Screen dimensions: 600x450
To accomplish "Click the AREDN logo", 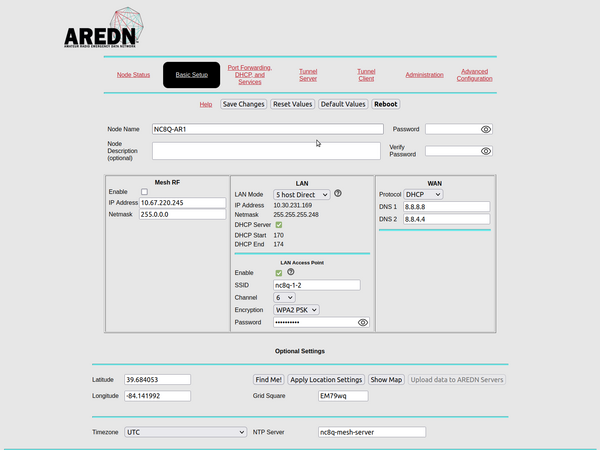I will click(104, 28).
